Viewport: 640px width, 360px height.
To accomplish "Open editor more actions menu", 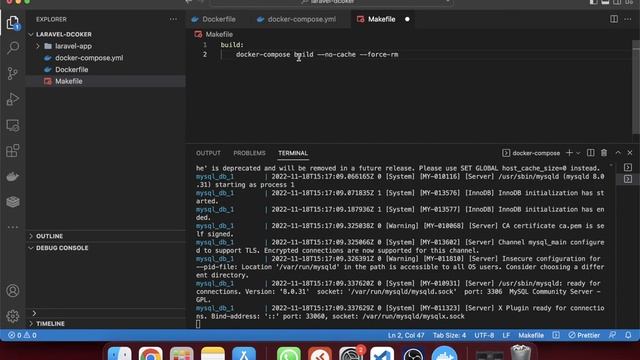I will tap(628, 19).
